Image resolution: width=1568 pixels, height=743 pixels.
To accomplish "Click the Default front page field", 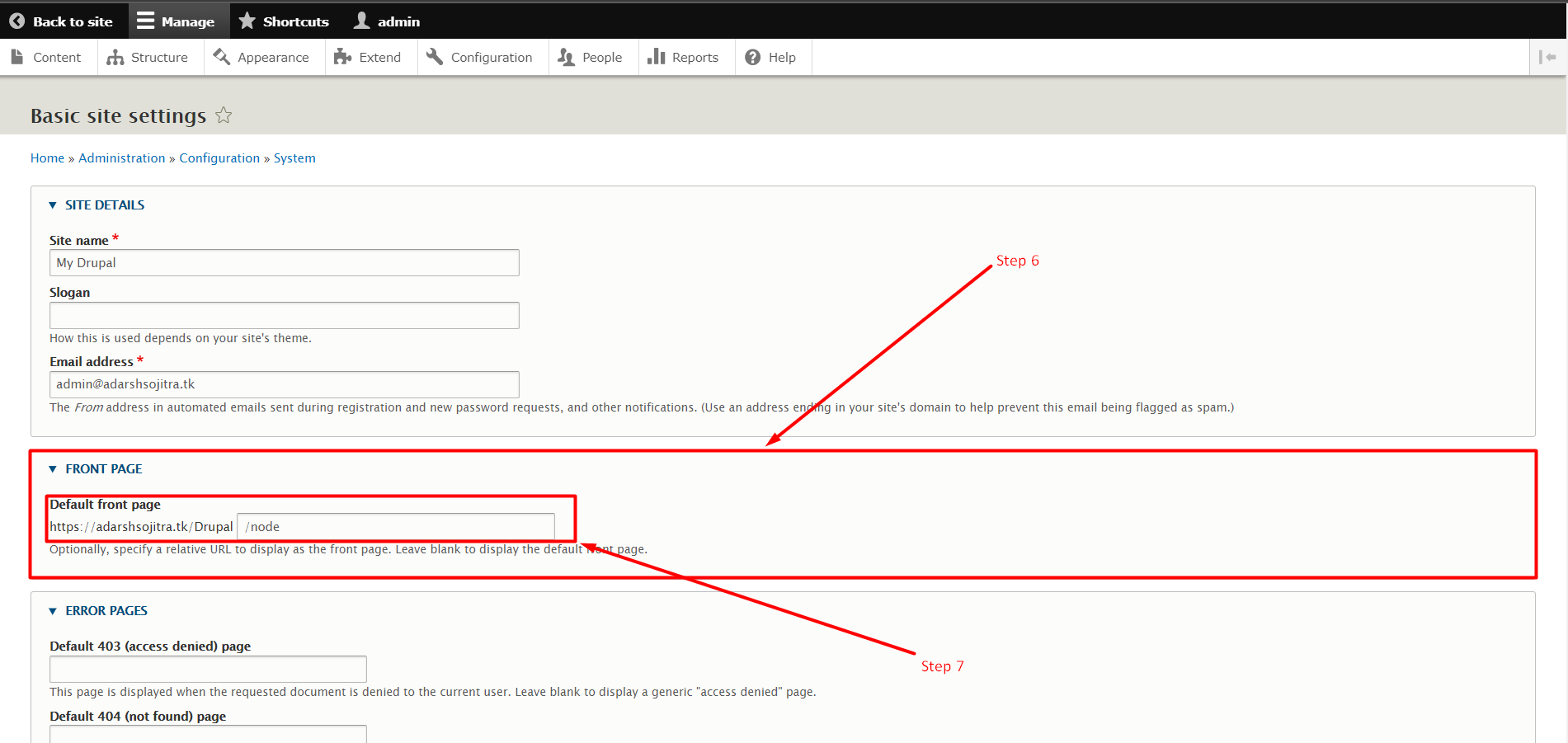I will tap(396, 526).
